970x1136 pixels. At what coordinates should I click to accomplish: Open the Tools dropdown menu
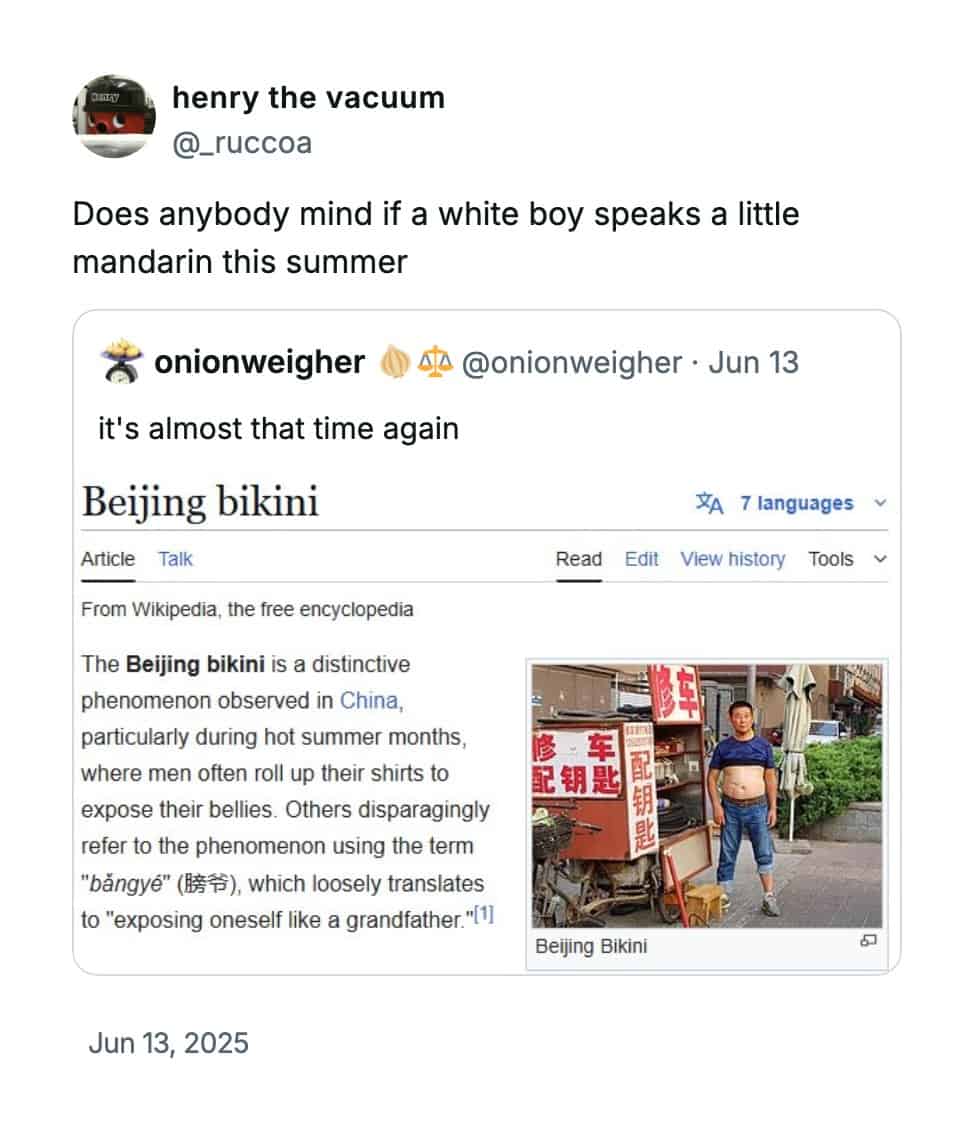coord(830,559)
